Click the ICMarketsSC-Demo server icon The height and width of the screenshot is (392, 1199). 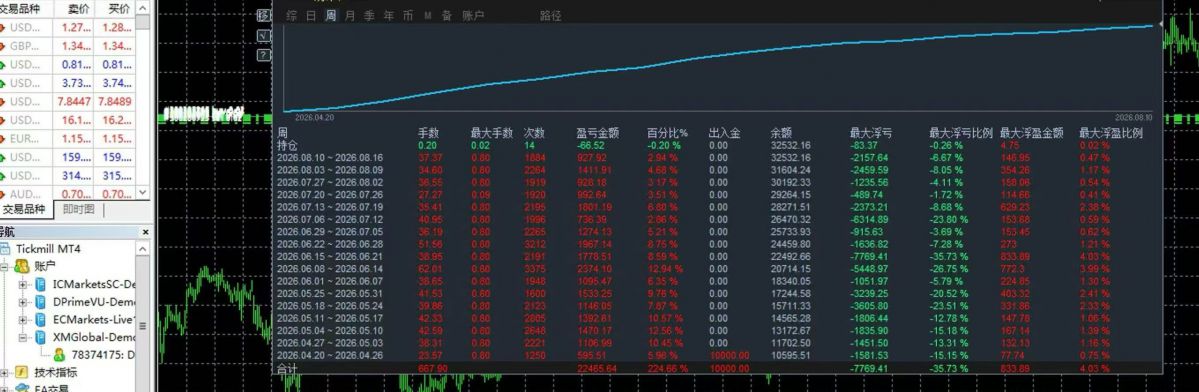(x=41, y=284)
